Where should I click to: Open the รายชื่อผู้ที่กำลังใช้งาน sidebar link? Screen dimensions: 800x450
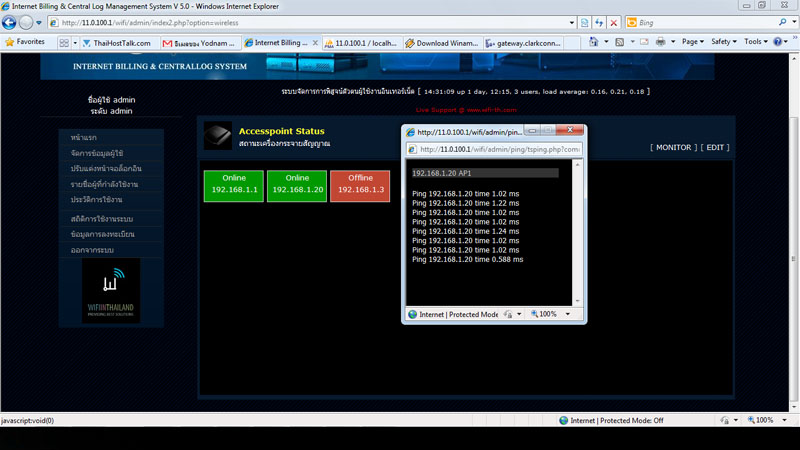point(105,184)
